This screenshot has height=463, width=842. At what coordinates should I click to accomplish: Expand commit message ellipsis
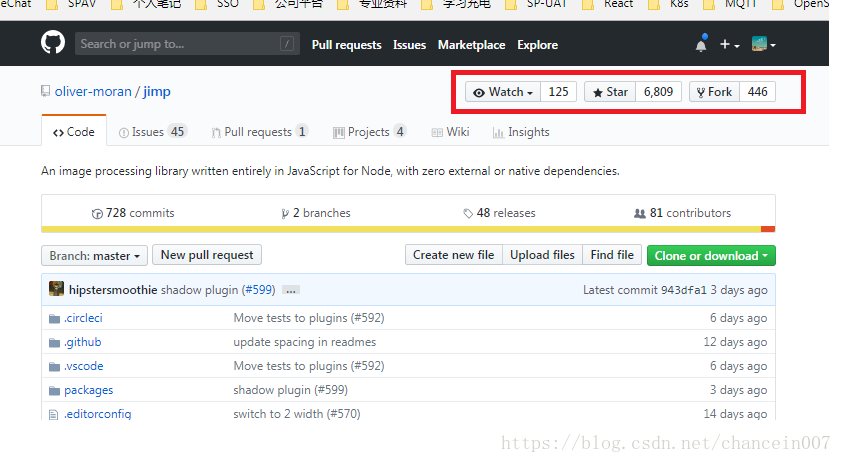(291, 291)
